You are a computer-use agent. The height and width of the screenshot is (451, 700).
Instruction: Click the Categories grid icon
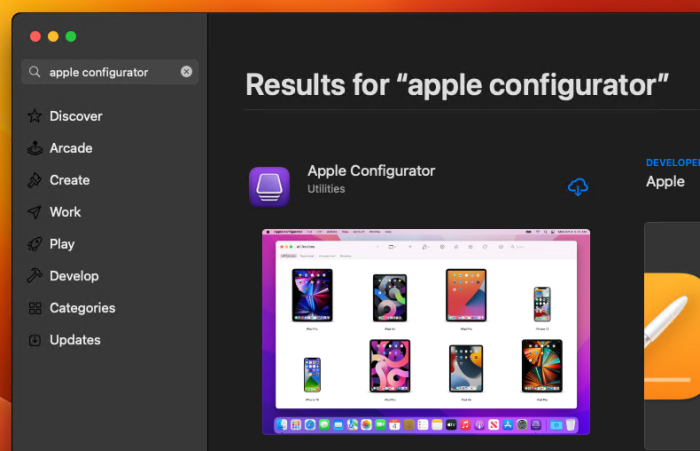pos(34,308)
